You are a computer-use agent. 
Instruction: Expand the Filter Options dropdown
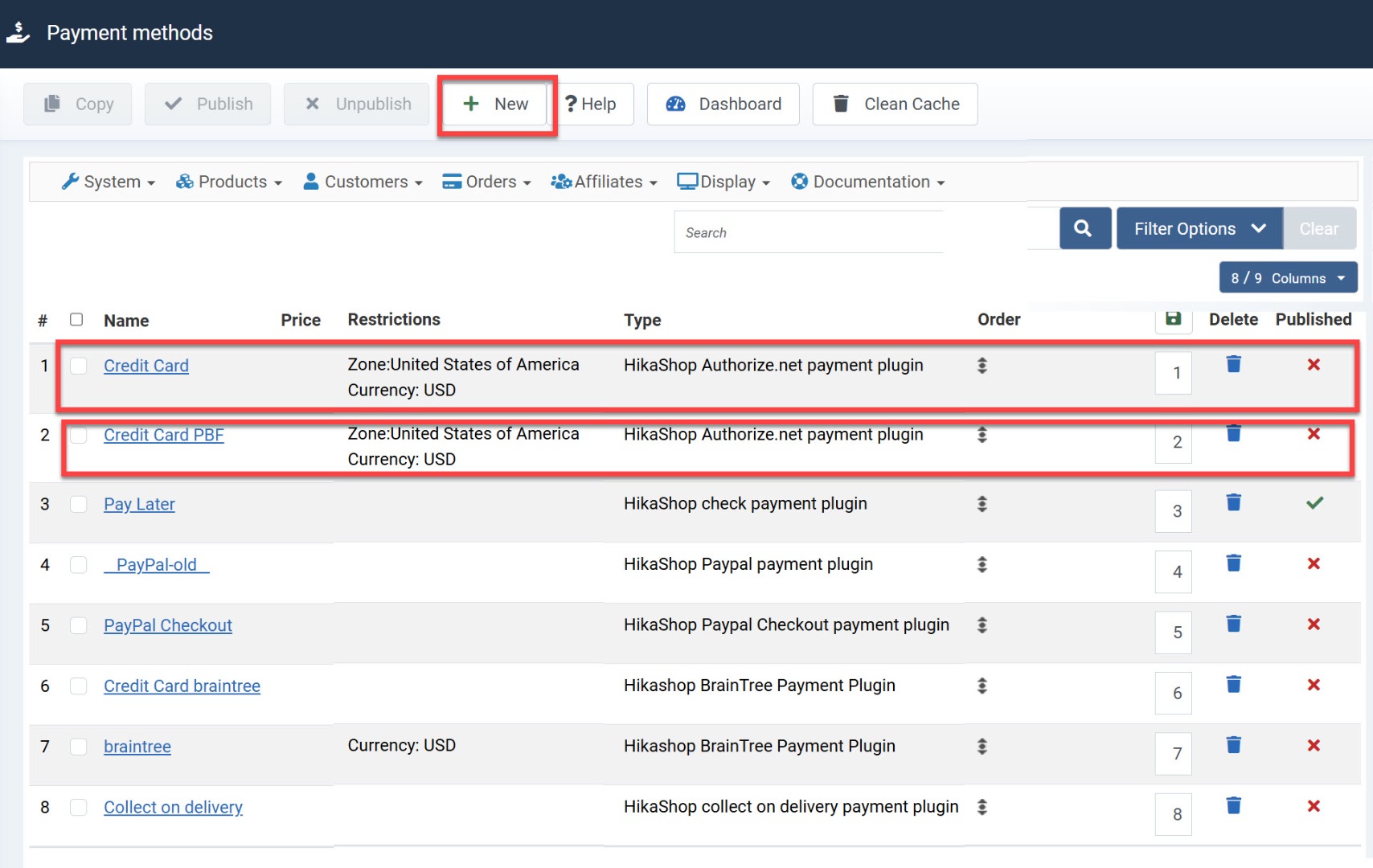(x=1199, y=229)
